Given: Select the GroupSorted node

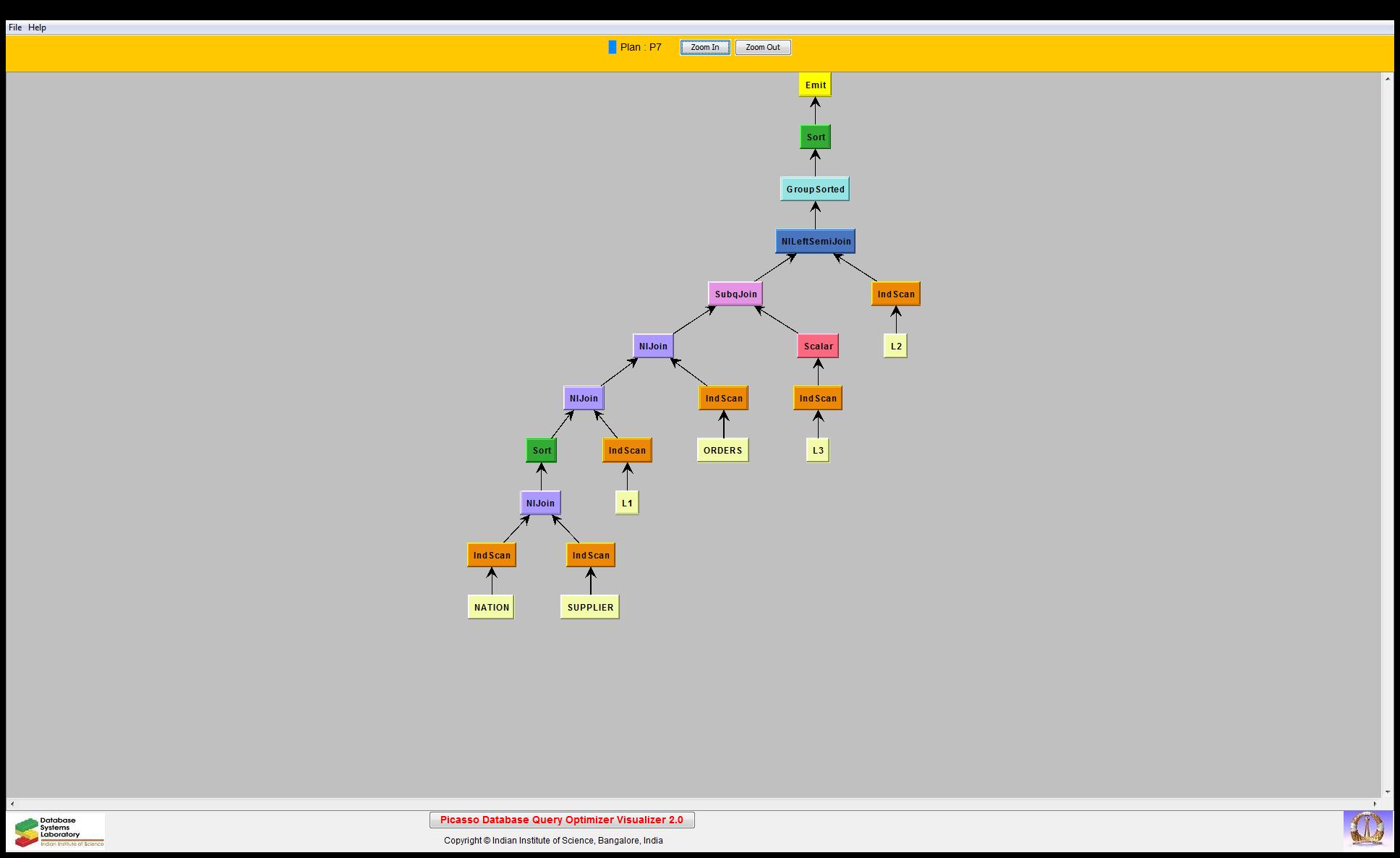Looking at the screenshot, I should pos(815,189).
